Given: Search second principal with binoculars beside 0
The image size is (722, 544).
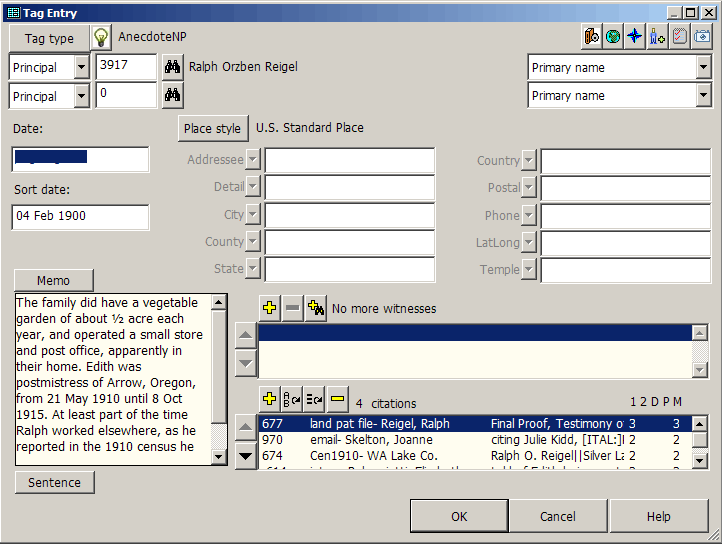Looking at the screenshot, I should [172, 95].
